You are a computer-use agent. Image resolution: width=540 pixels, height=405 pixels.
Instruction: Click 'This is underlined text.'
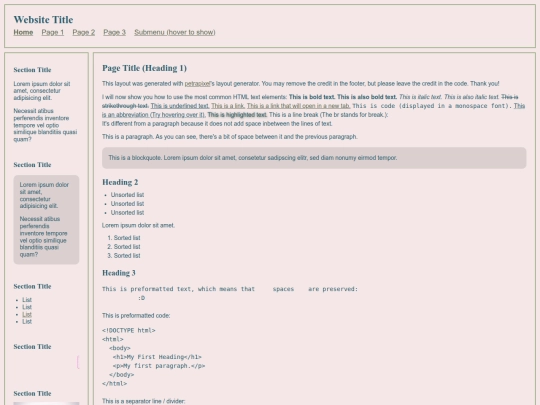tap(179, 106)
